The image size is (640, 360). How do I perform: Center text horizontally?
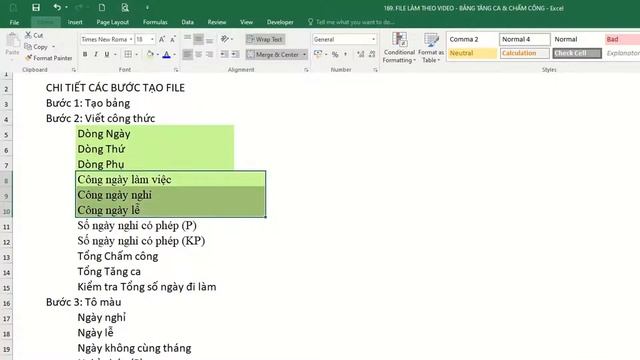point(198,54)
